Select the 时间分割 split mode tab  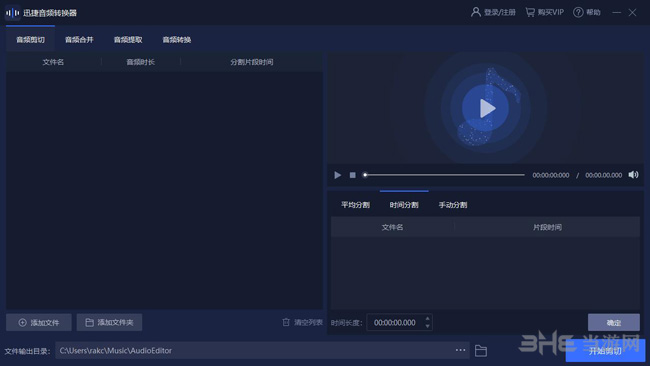(x=404, y=205)
